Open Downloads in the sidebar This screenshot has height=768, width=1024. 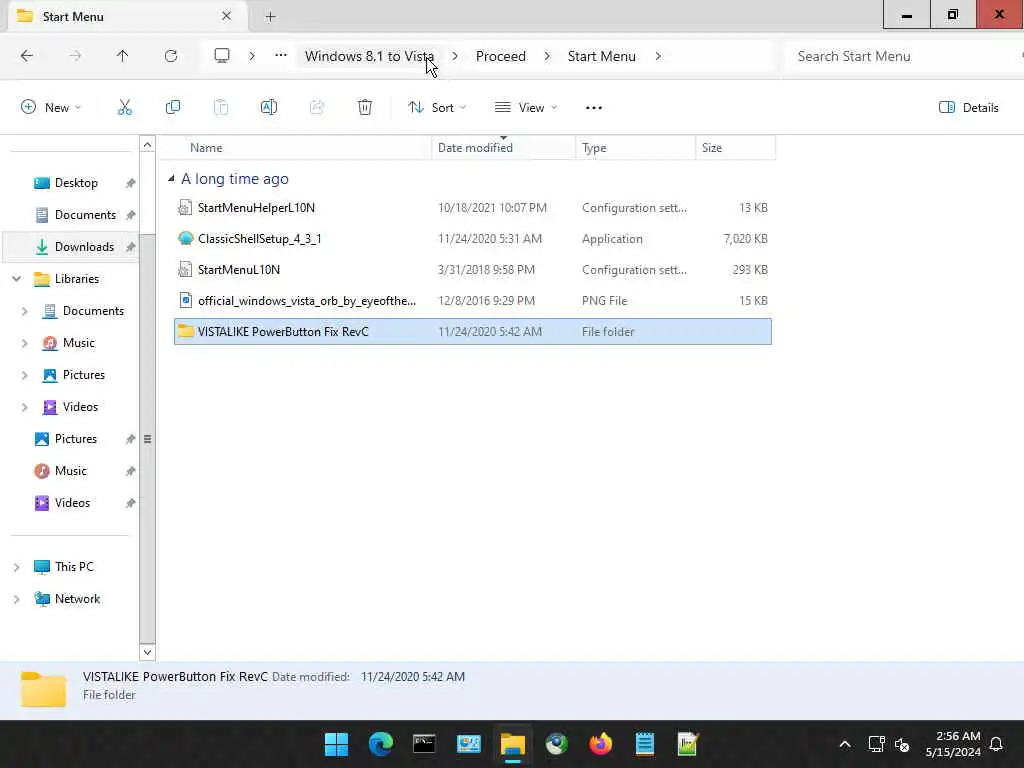tap(71, 247)
